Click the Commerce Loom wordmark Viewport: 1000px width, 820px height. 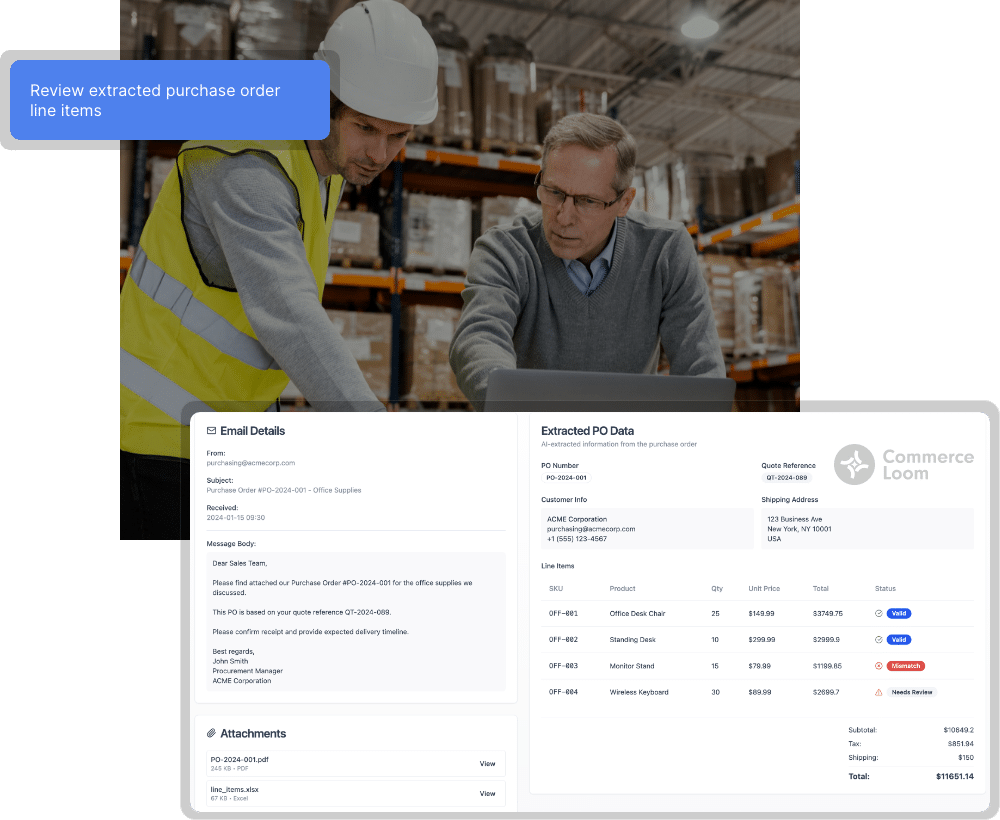click(928, 464)
